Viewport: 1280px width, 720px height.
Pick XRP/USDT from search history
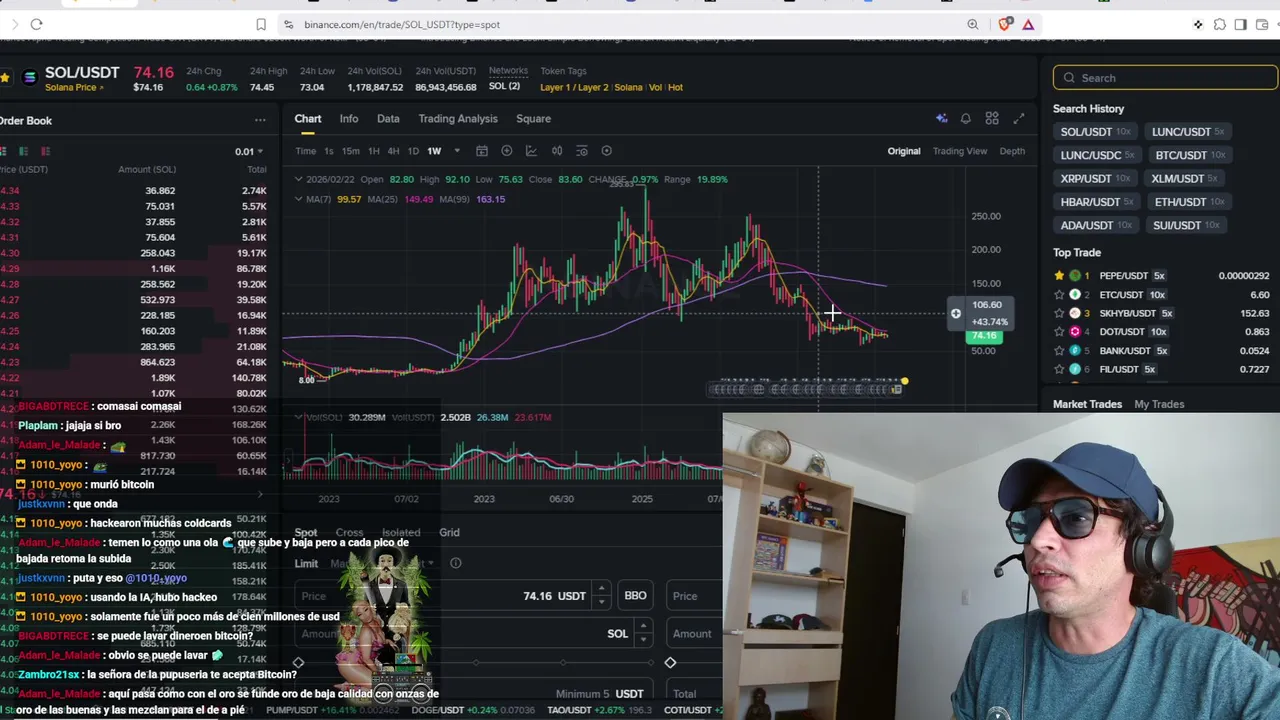coord(1096,179)
